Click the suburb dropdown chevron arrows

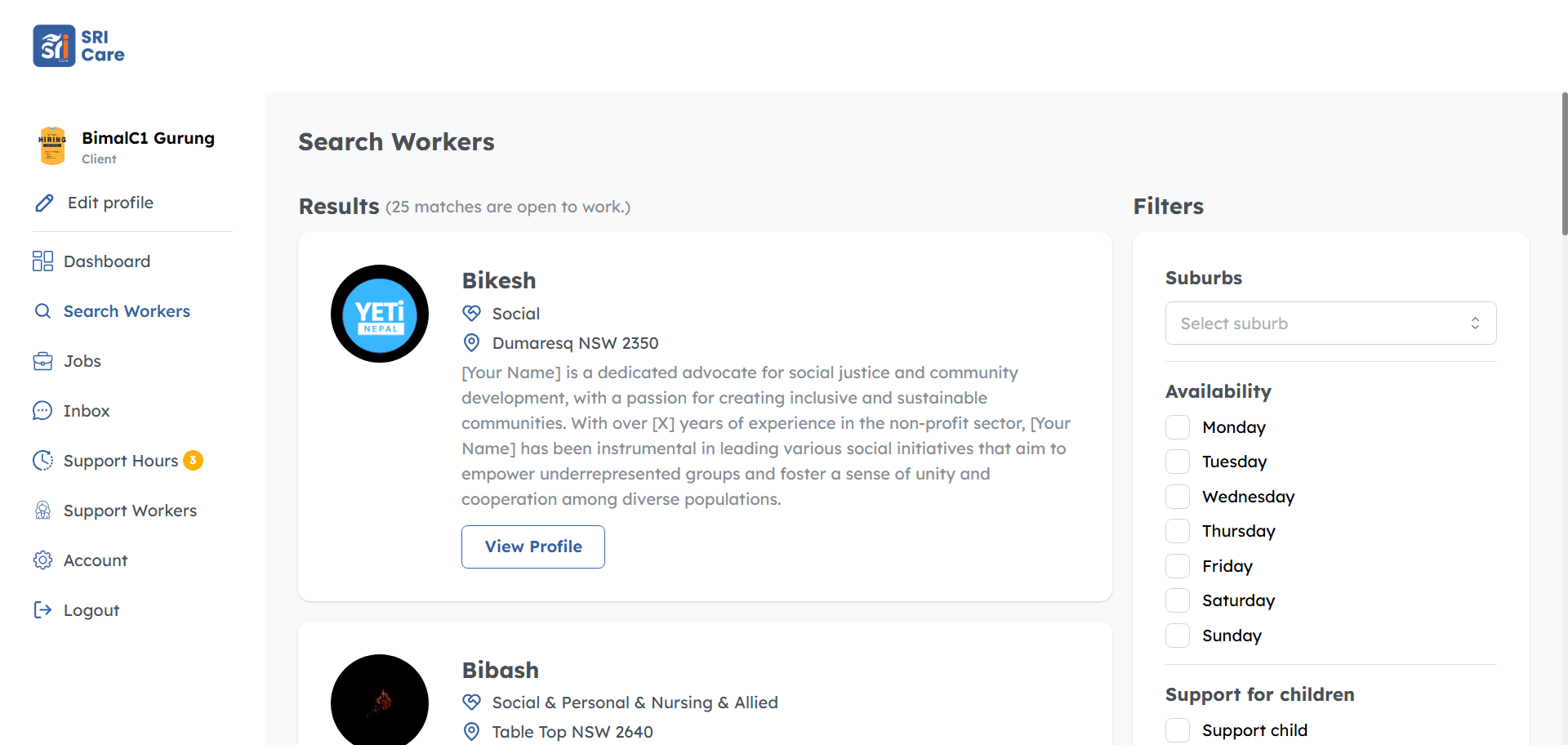(x=1475, y=323)
